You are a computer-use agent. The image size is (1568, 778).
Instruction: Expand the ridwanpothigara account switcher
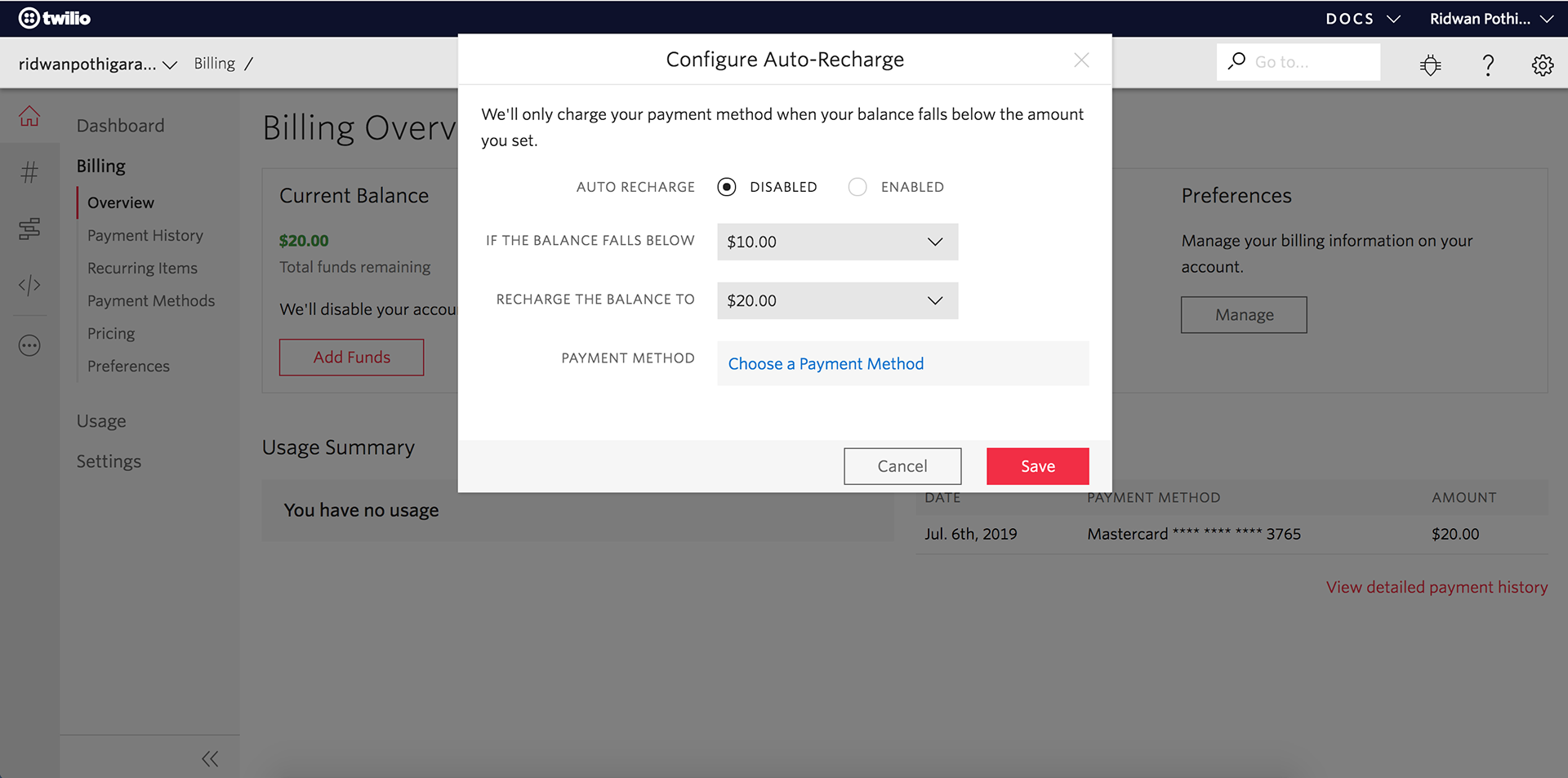tap(98, 64)
